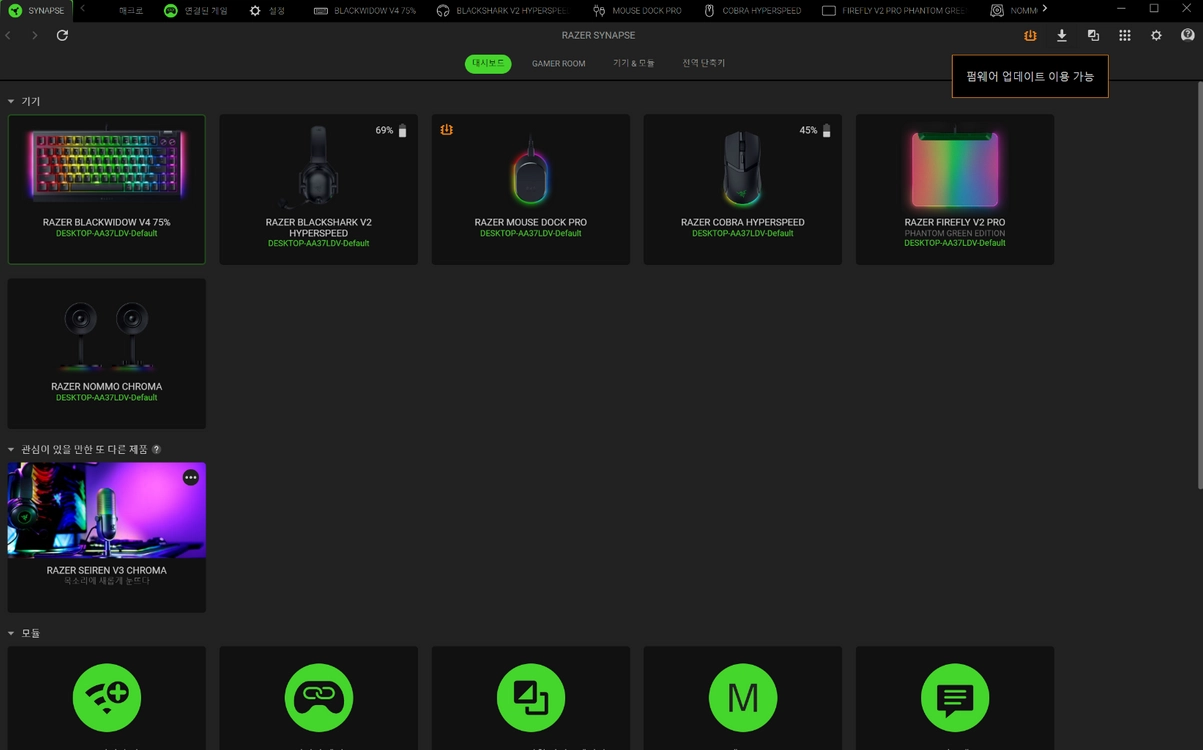1203x750 pixels.
Task: Open the settings gear icon at top right
Action: click(1156, 35)
